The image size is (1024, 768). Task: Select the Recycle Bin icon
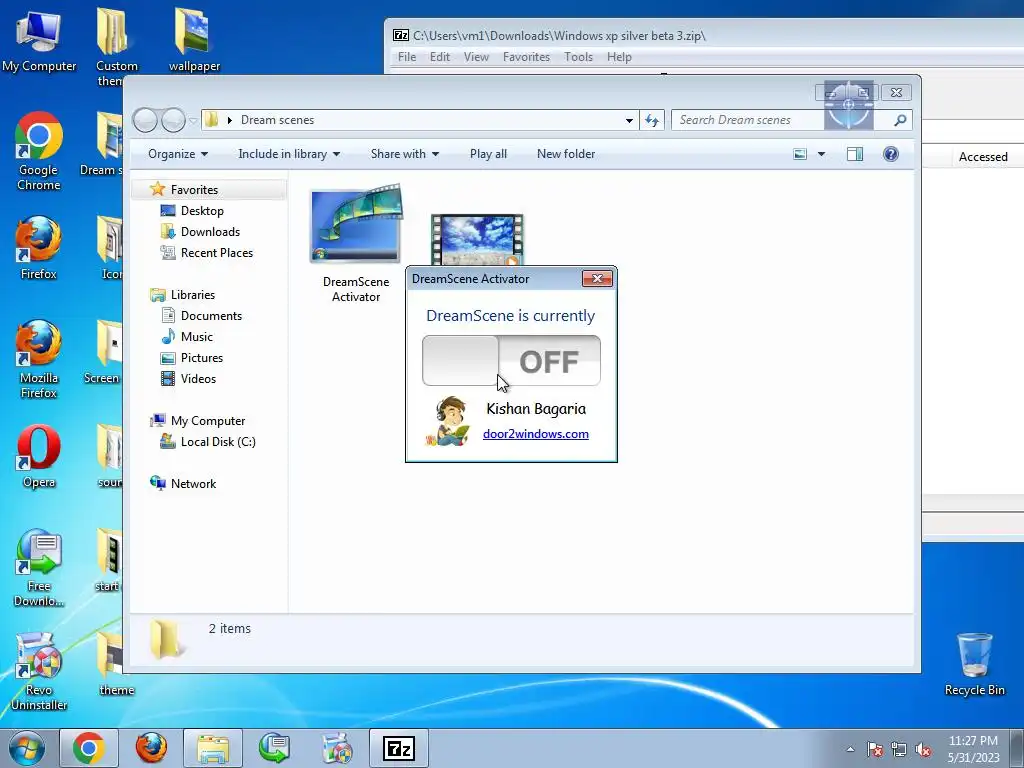click(x=974, y=665)
